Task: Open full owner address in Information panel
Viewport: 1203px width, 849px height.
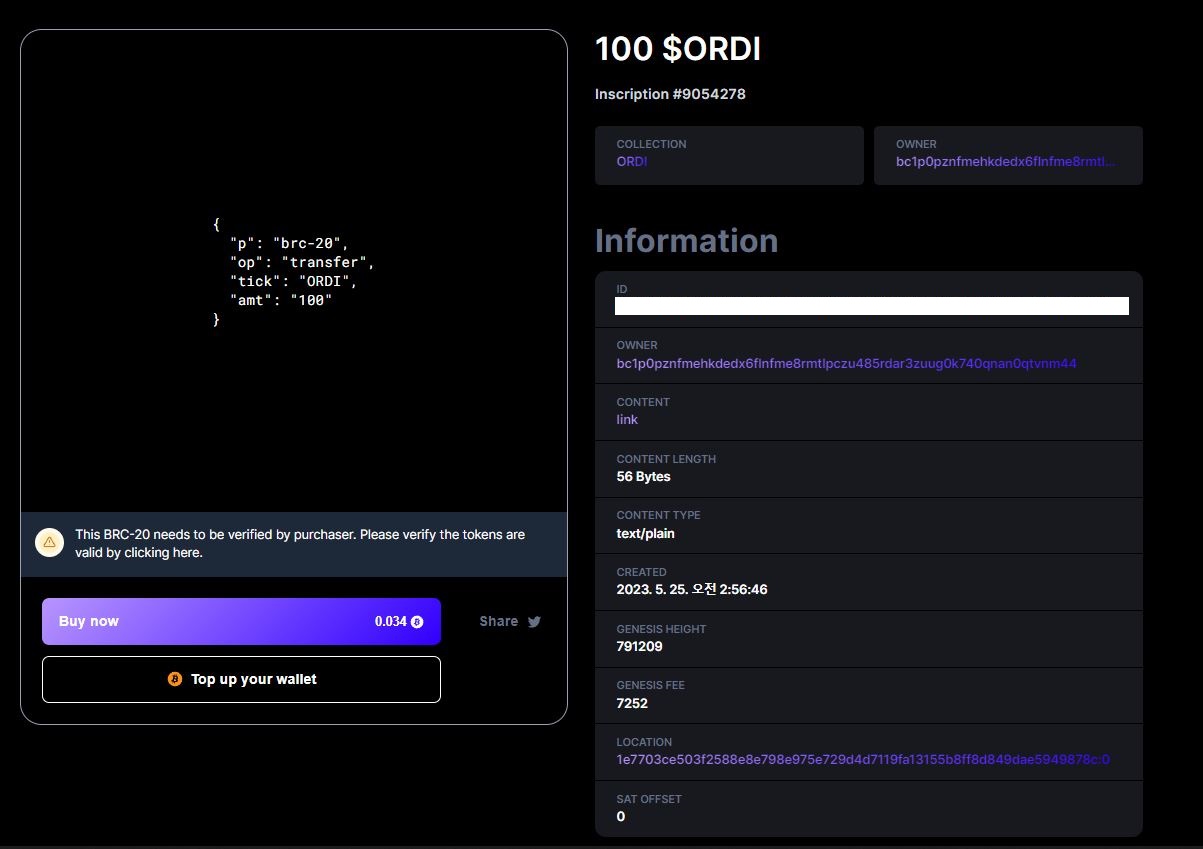Action: 846,363
